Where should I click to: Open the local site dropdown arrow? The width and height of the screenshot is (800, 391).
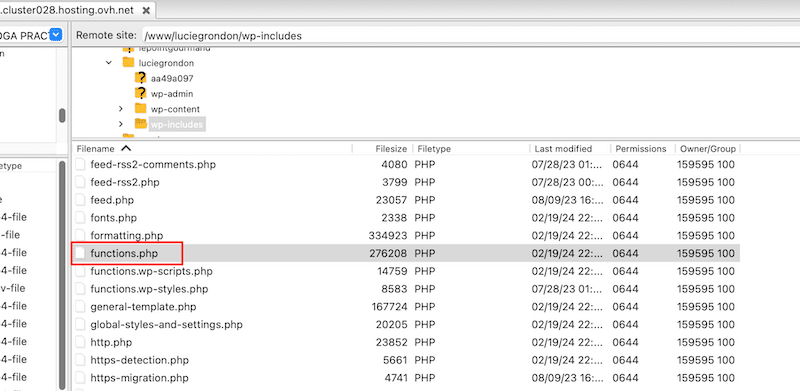click(56, 35)
